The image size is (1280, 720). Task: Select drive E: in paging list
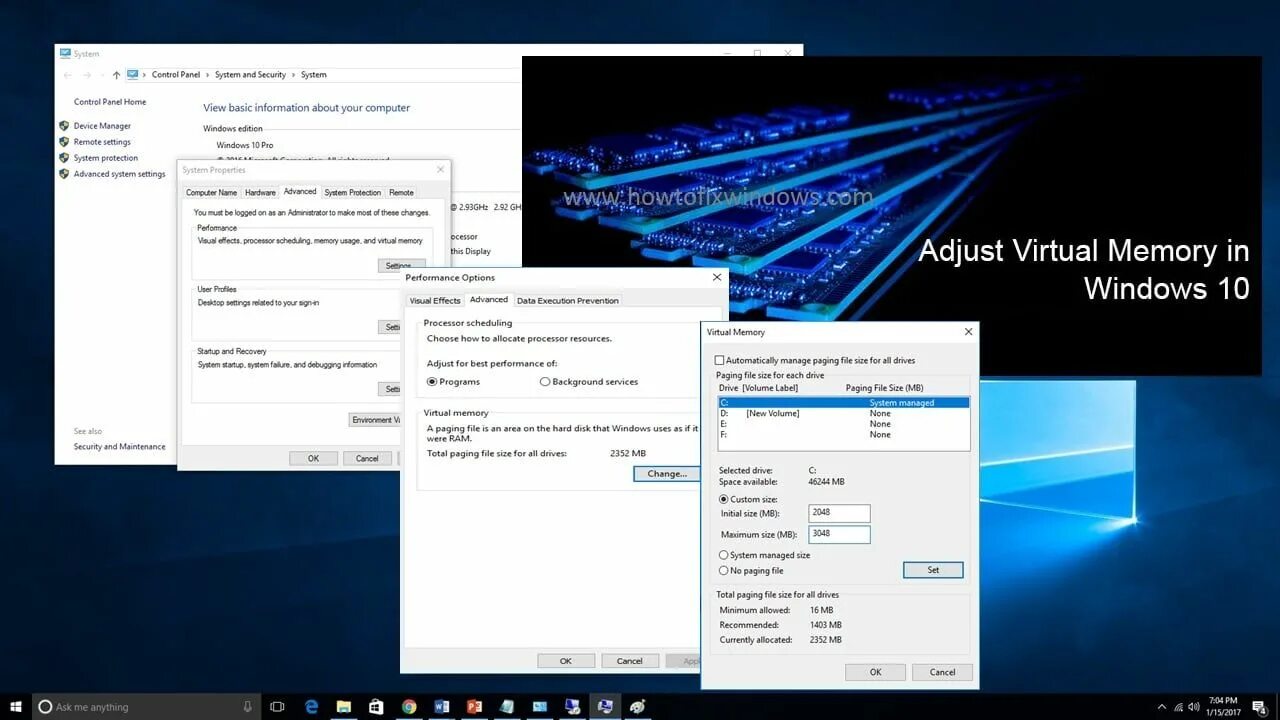tap(844, 424)
